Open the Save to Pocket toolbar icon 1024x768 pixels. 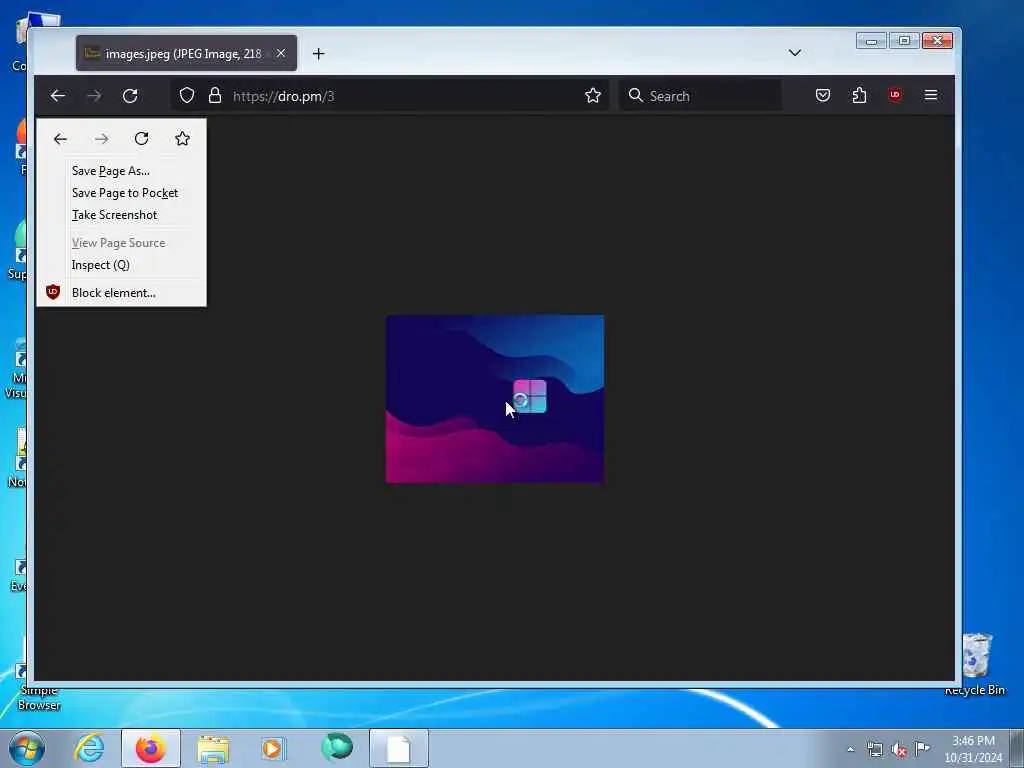(823, 95)
